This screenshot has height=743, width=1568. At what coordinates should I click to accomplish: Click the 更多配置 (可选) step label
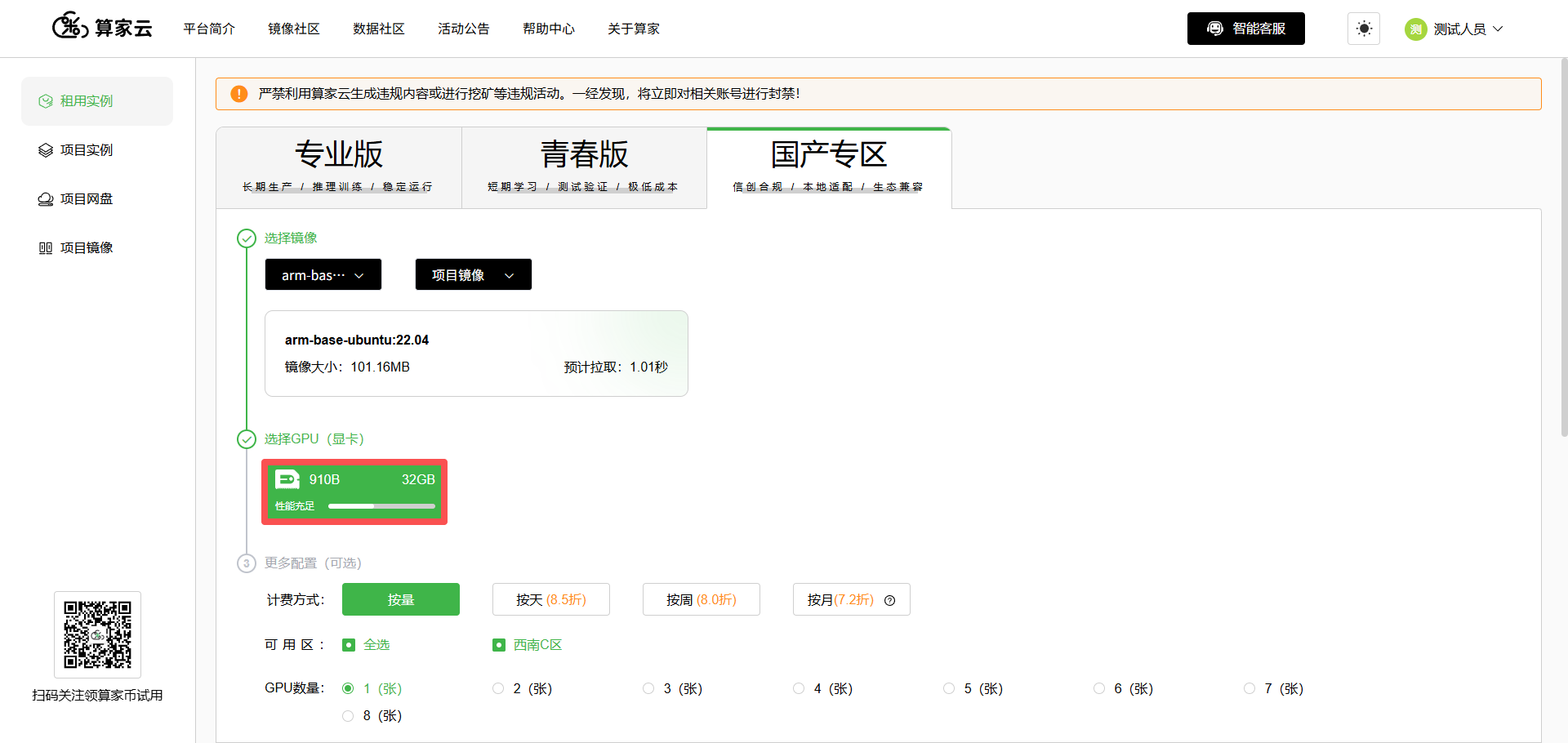pyautogui.click(x=313, y=563)
